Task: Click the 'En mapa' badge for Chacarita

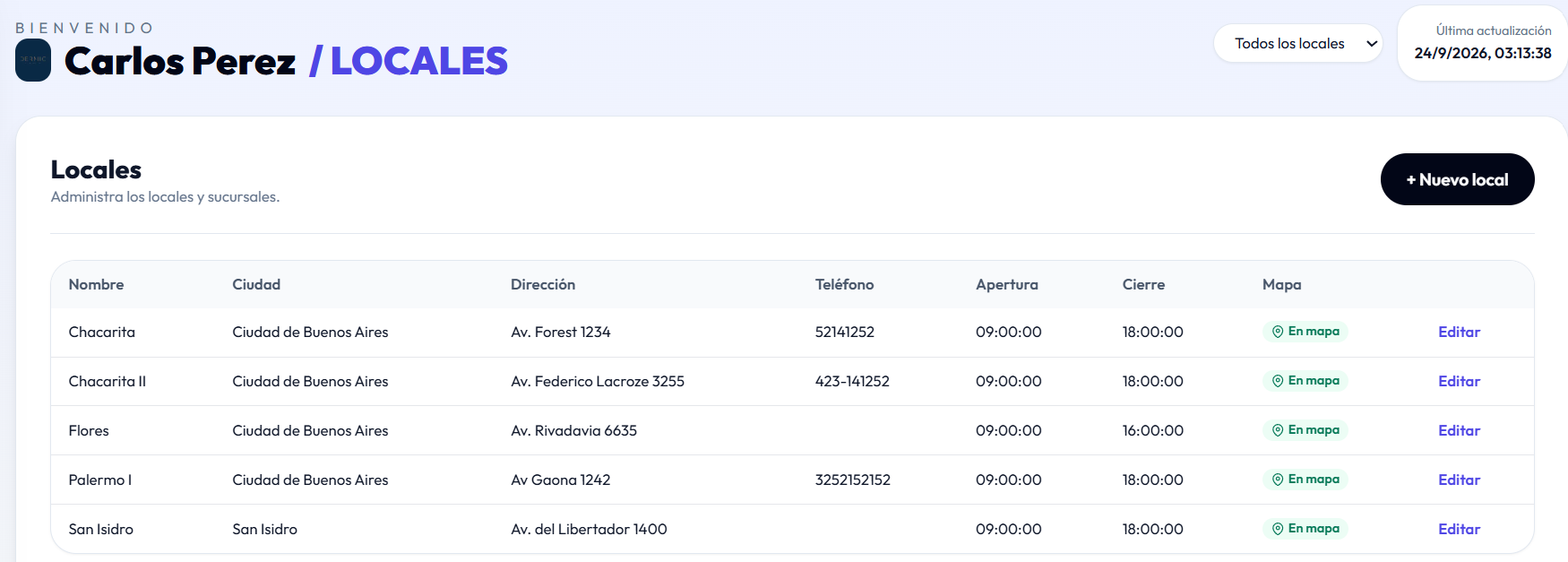Action: tap(1305, 332)
